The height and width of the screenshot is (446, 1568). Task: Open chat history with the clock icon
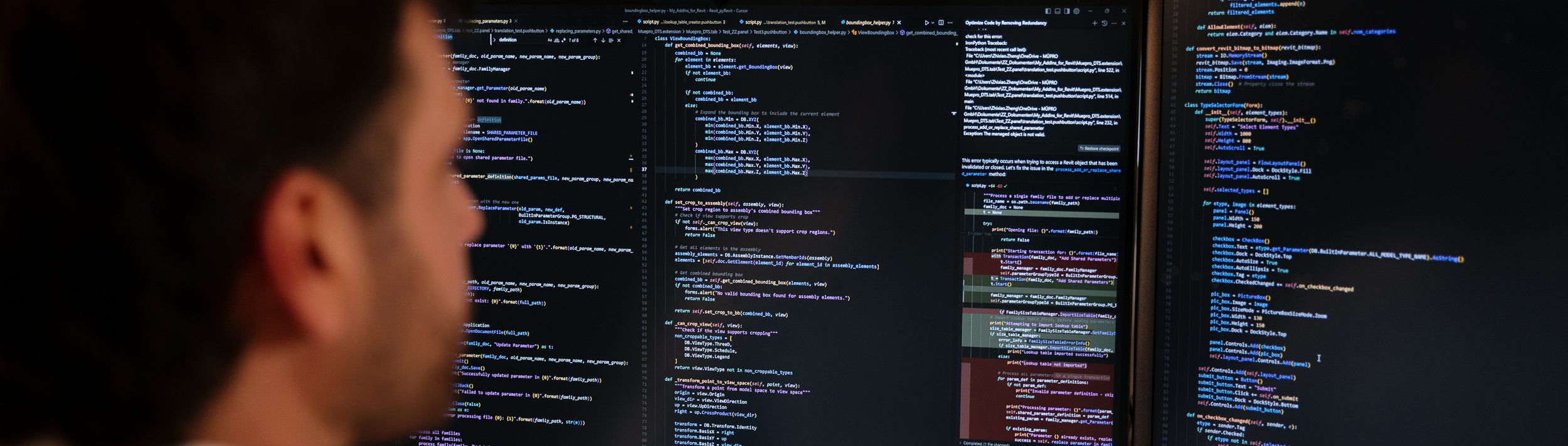coord(1104,23)
